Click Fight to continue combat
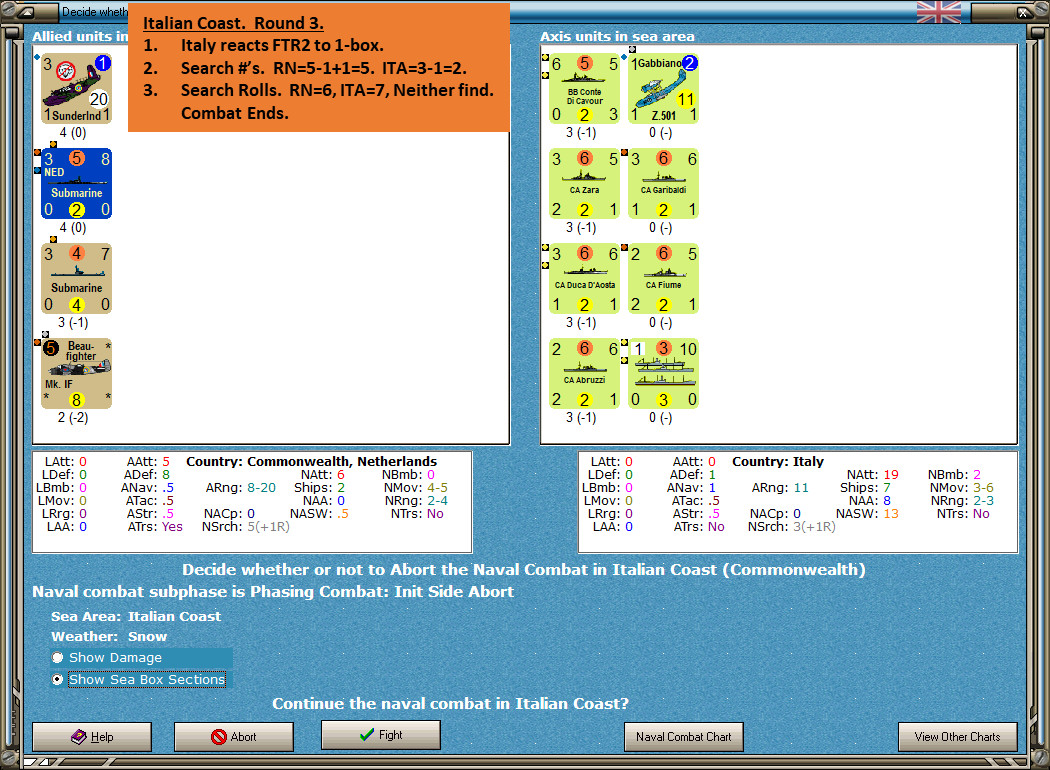The height and width of the screenshot is (770, 1050). [381, 735]
